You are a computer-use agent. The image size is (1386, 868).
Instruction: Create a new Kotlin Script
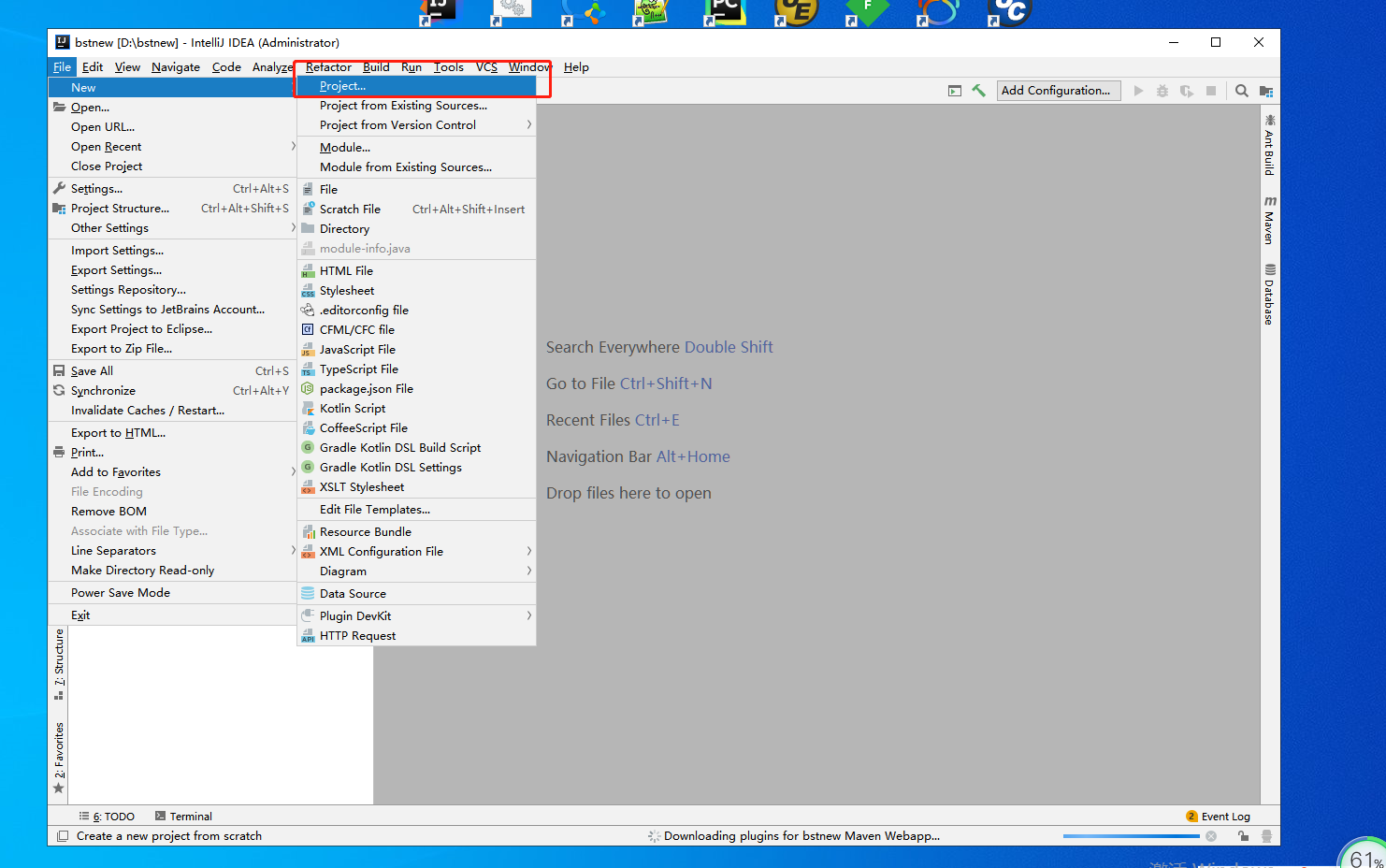click(x=416, y=409)
